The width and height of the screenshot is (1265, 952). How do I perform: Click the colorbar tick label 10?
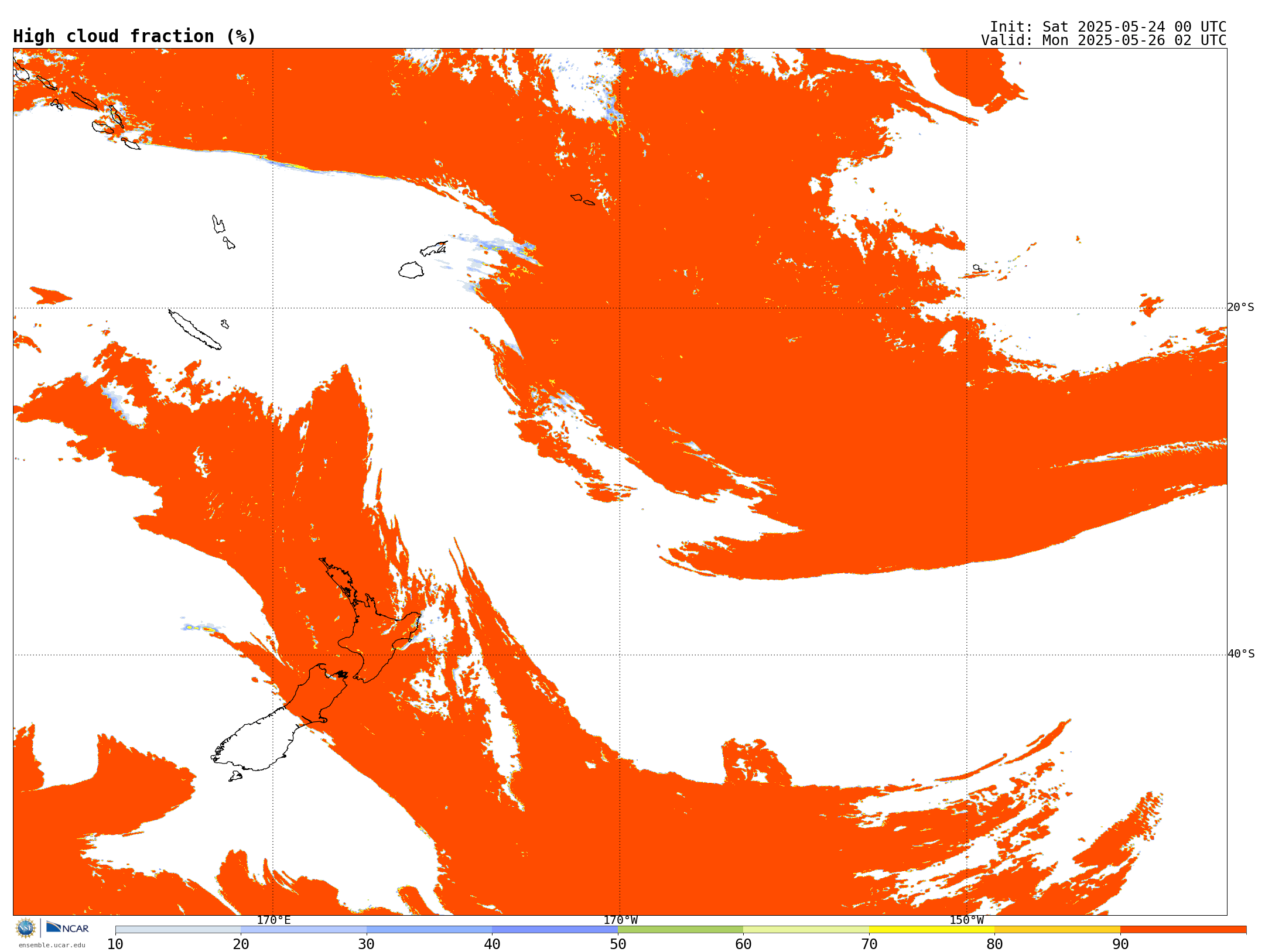coord(115,944)
